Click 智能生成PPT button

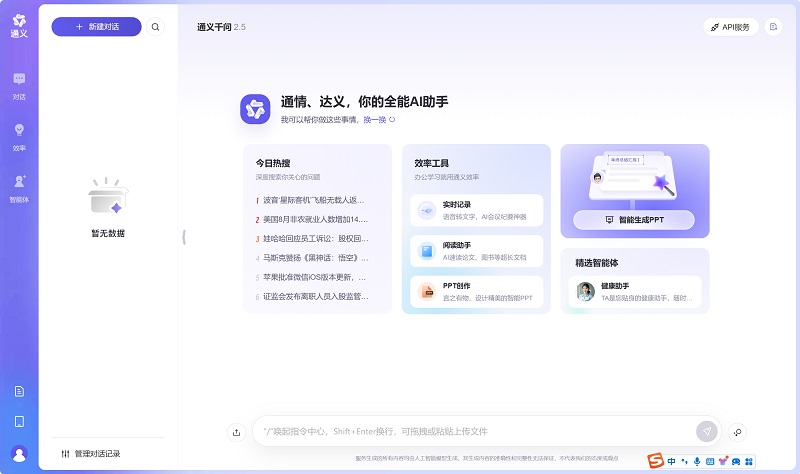[634, 220]
